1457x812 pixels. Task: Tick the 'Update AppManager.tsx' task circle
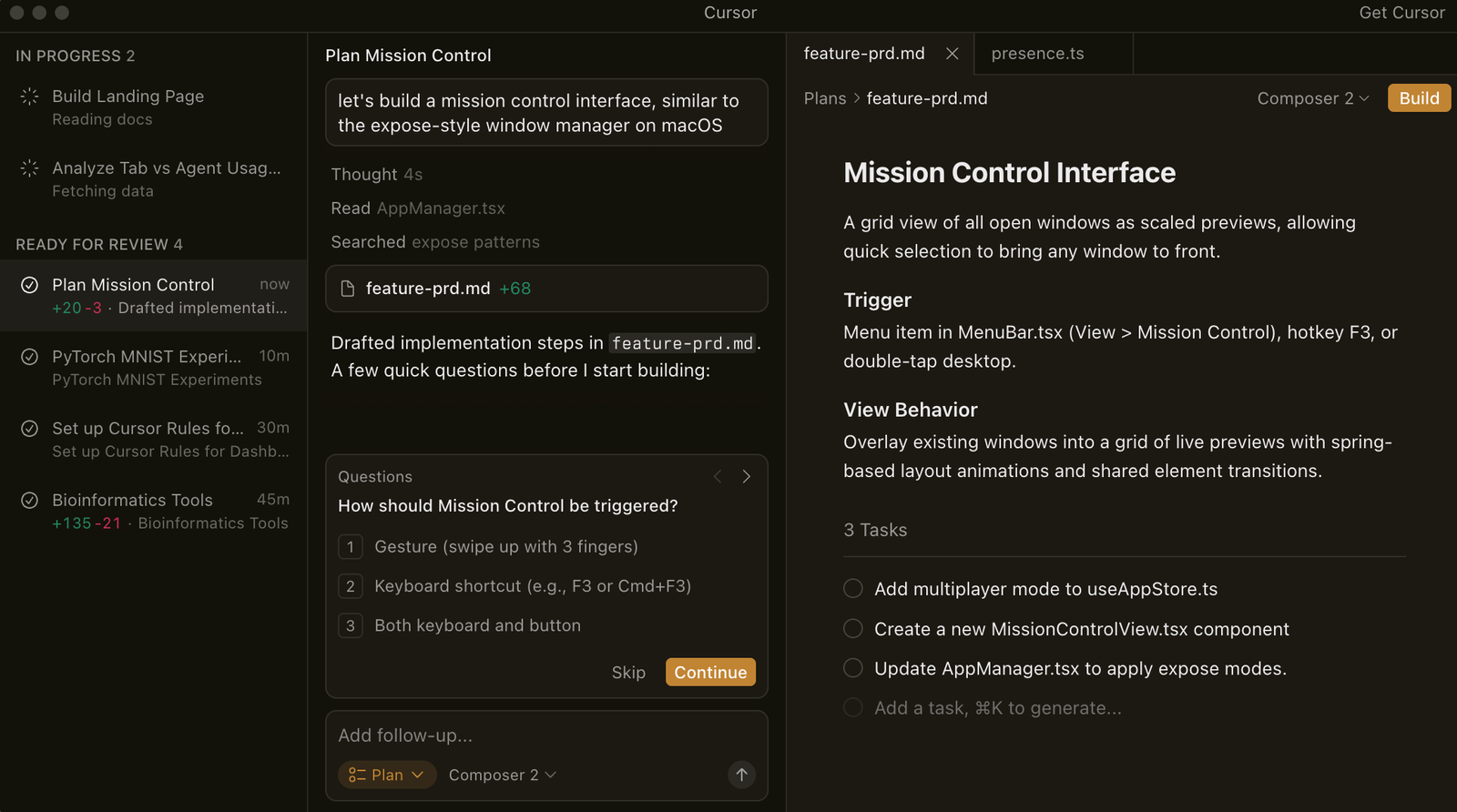(x=853, y=668)
